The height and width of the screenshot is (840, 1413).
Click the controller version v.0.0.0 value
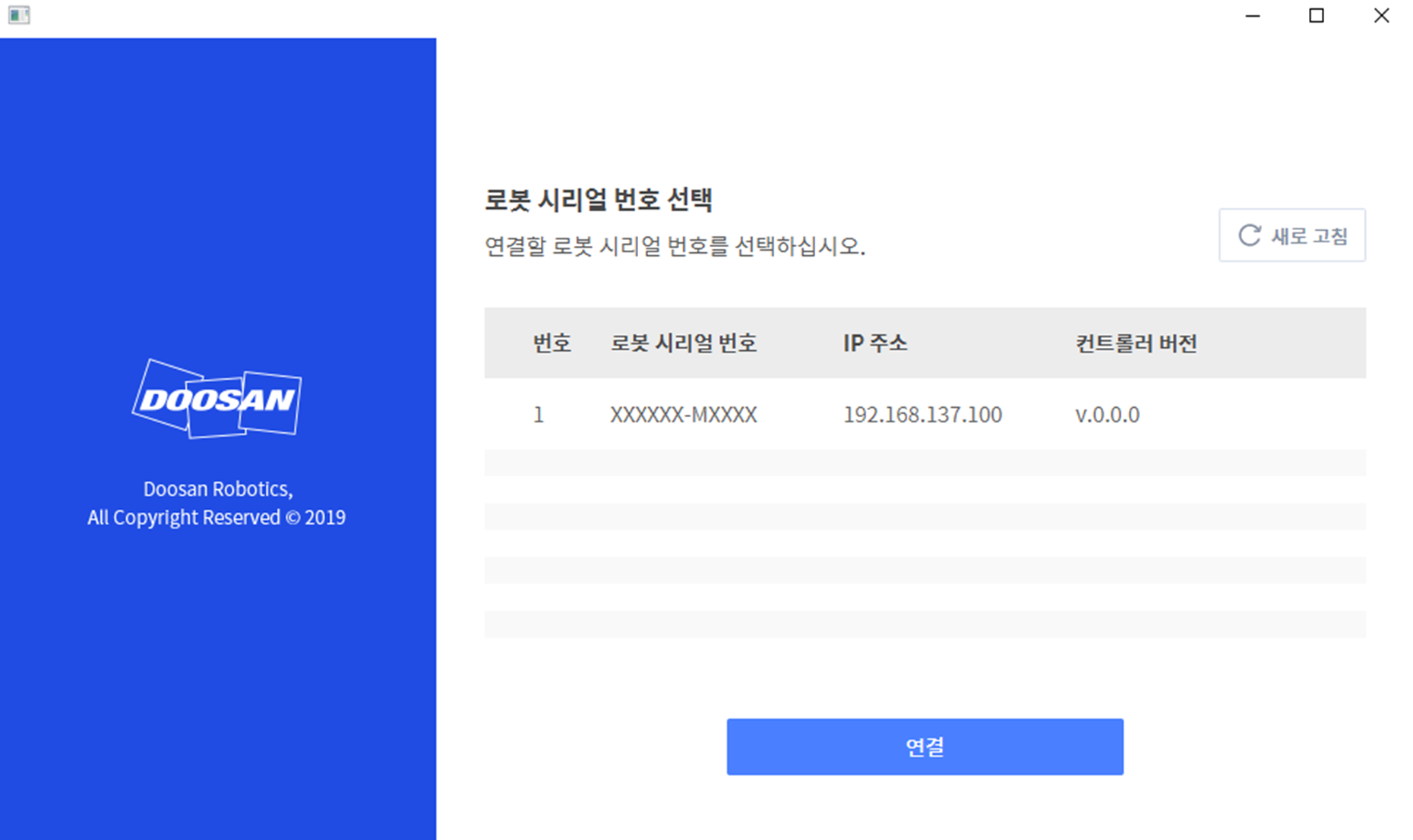tap(1107, 415)
